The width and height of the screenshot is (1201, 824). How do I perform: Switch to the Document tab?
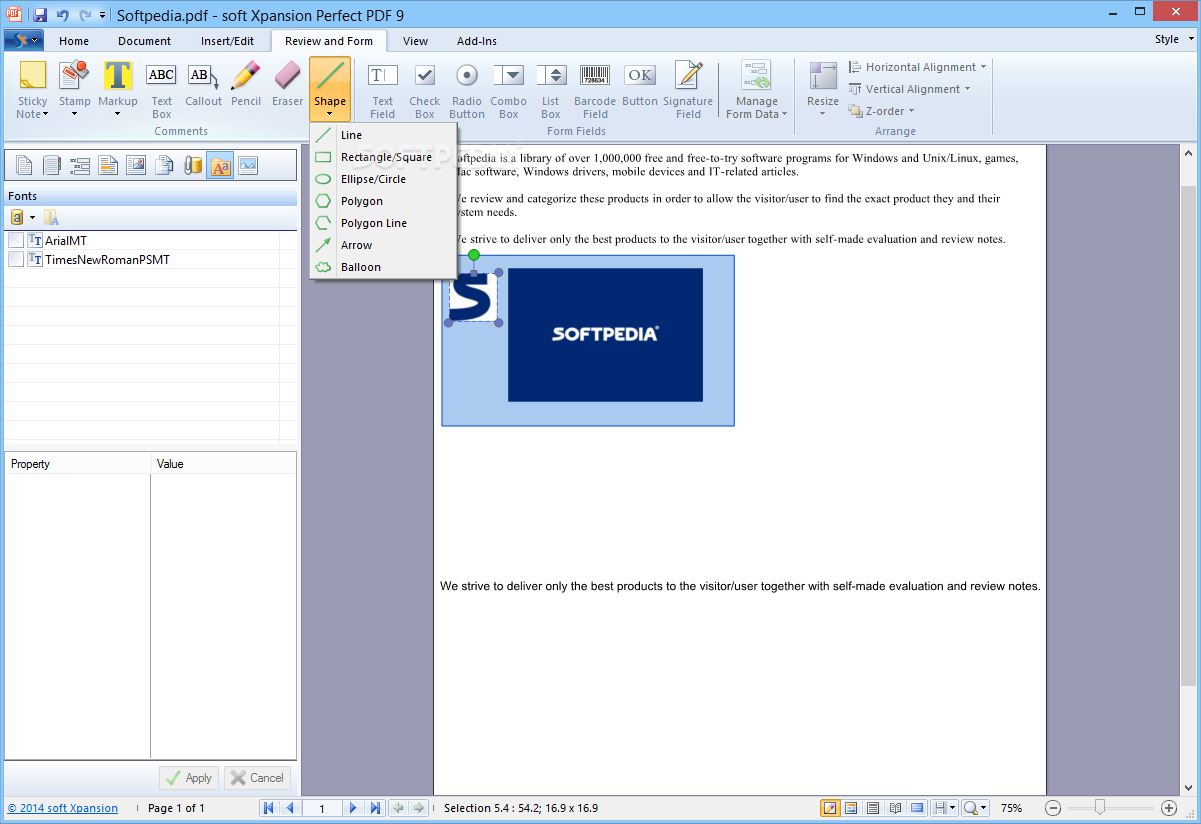point(145,41)
